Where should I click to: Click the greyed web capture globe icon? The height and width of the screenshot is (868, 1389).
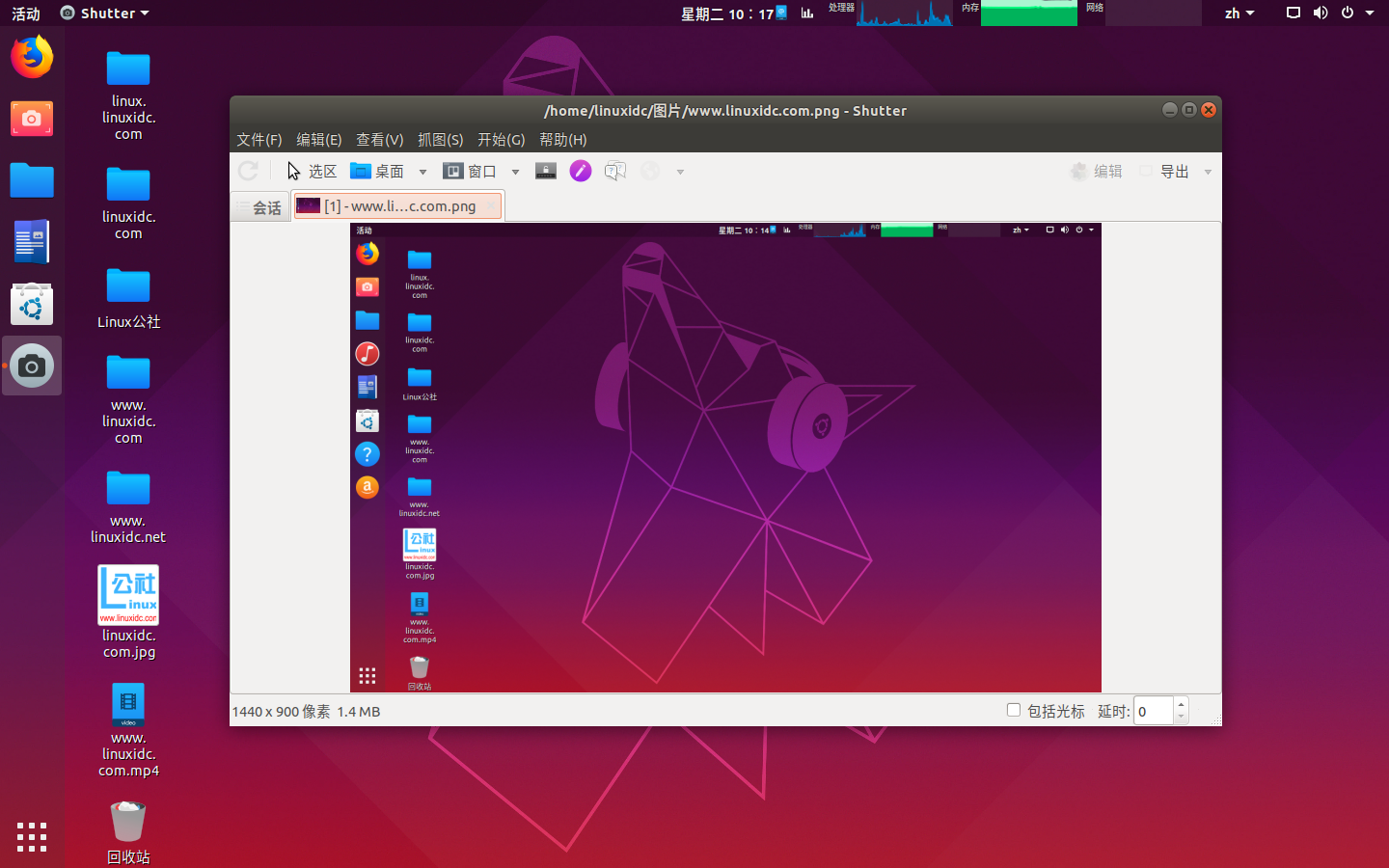click(x=651, y=171)
